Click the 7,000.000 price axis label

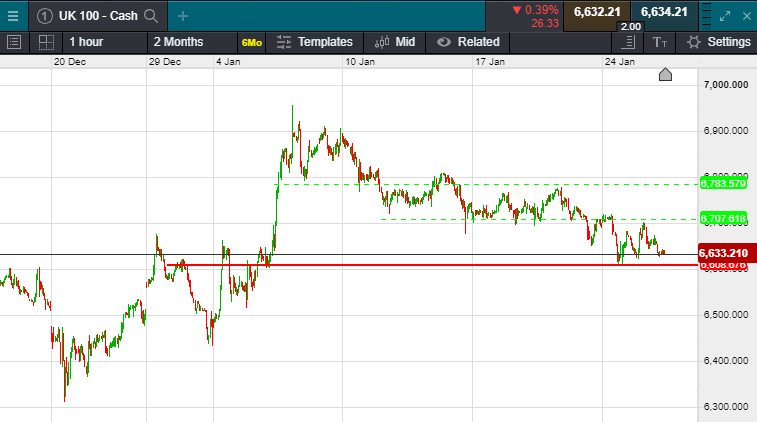pos(726,85)
